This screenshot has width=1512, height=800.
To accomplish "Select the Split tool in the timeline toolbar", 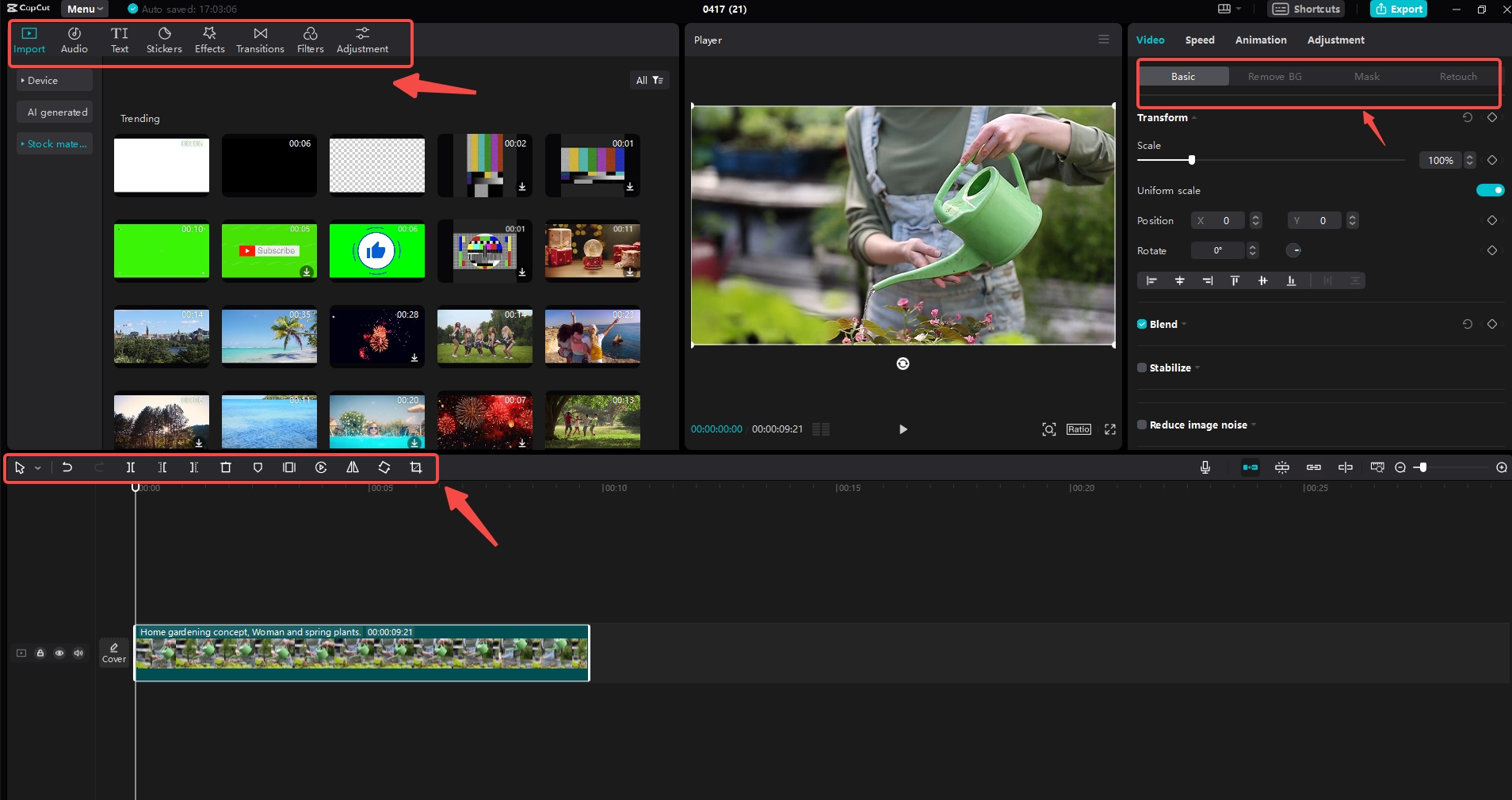I will 131,467.
